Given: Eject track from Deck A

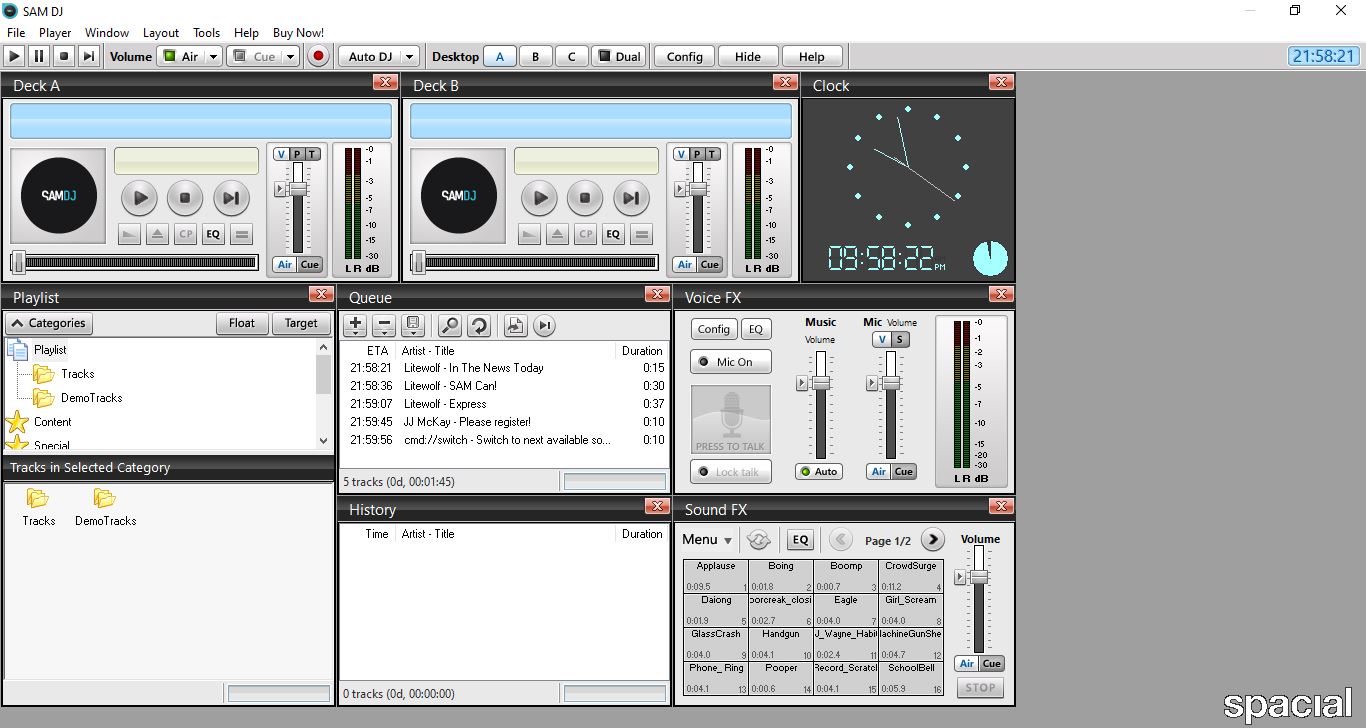Looking at the screenshot, I should pos(157,235).
